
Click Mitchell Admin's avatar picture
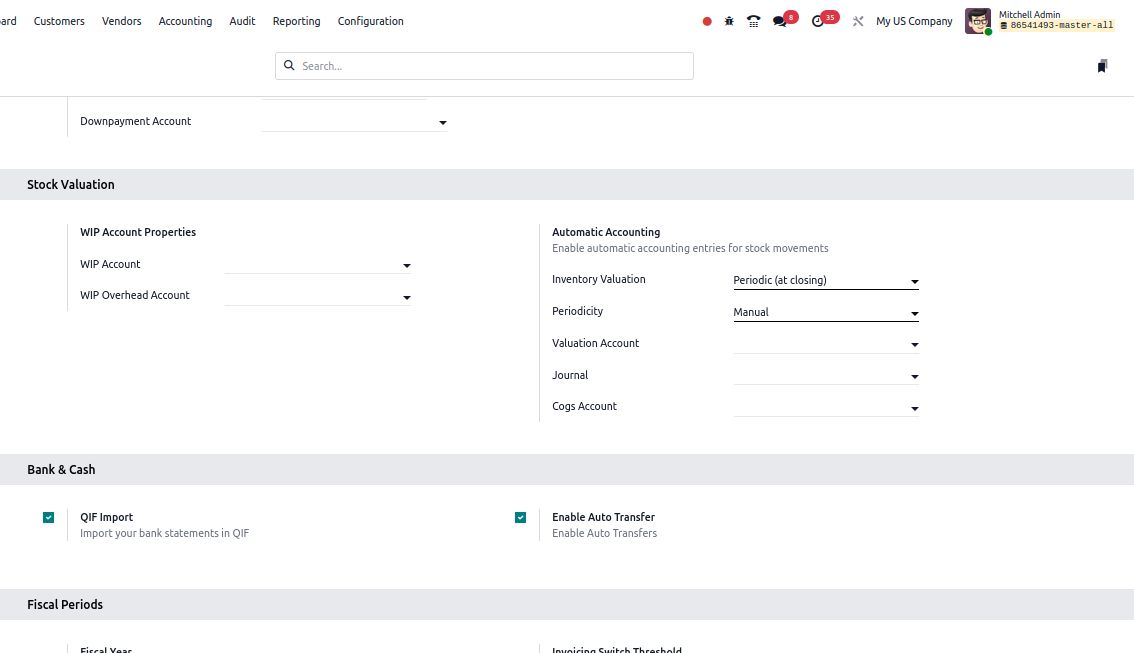coord(978,21)
